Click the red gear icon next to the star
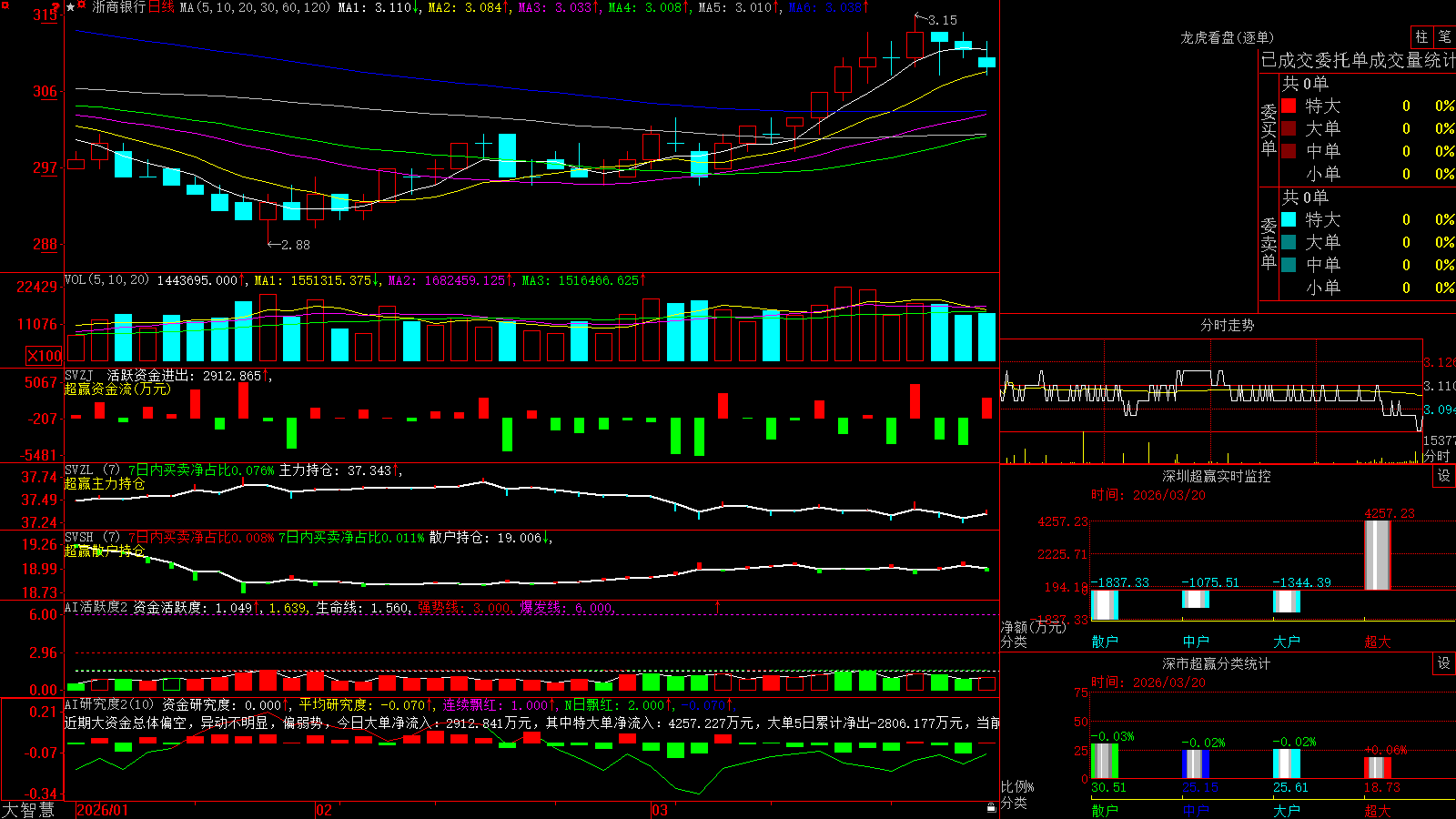The image size is (1456, 819). click(81, 4)
